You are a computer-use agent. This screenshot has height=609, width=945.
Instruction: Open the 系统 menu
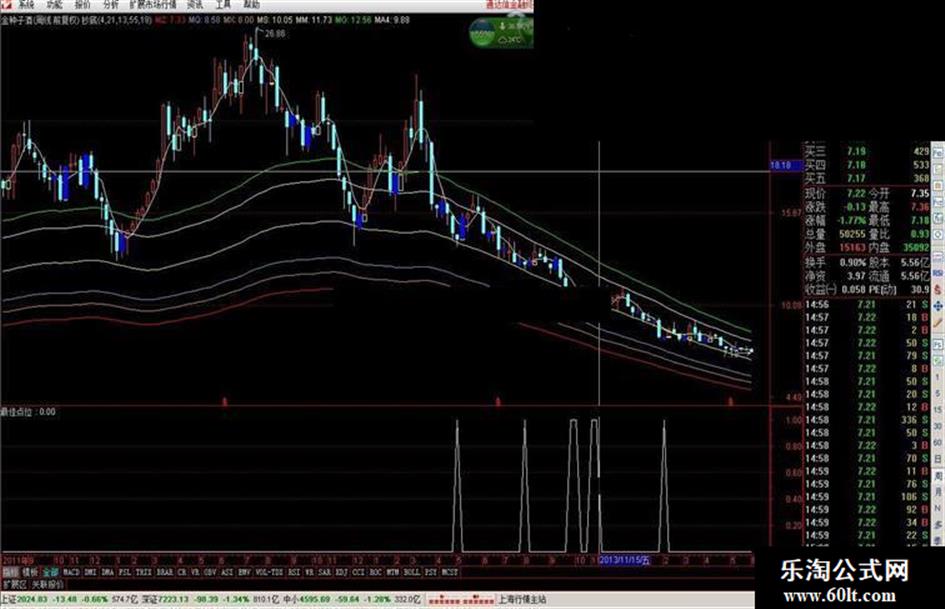pos(26,4)
